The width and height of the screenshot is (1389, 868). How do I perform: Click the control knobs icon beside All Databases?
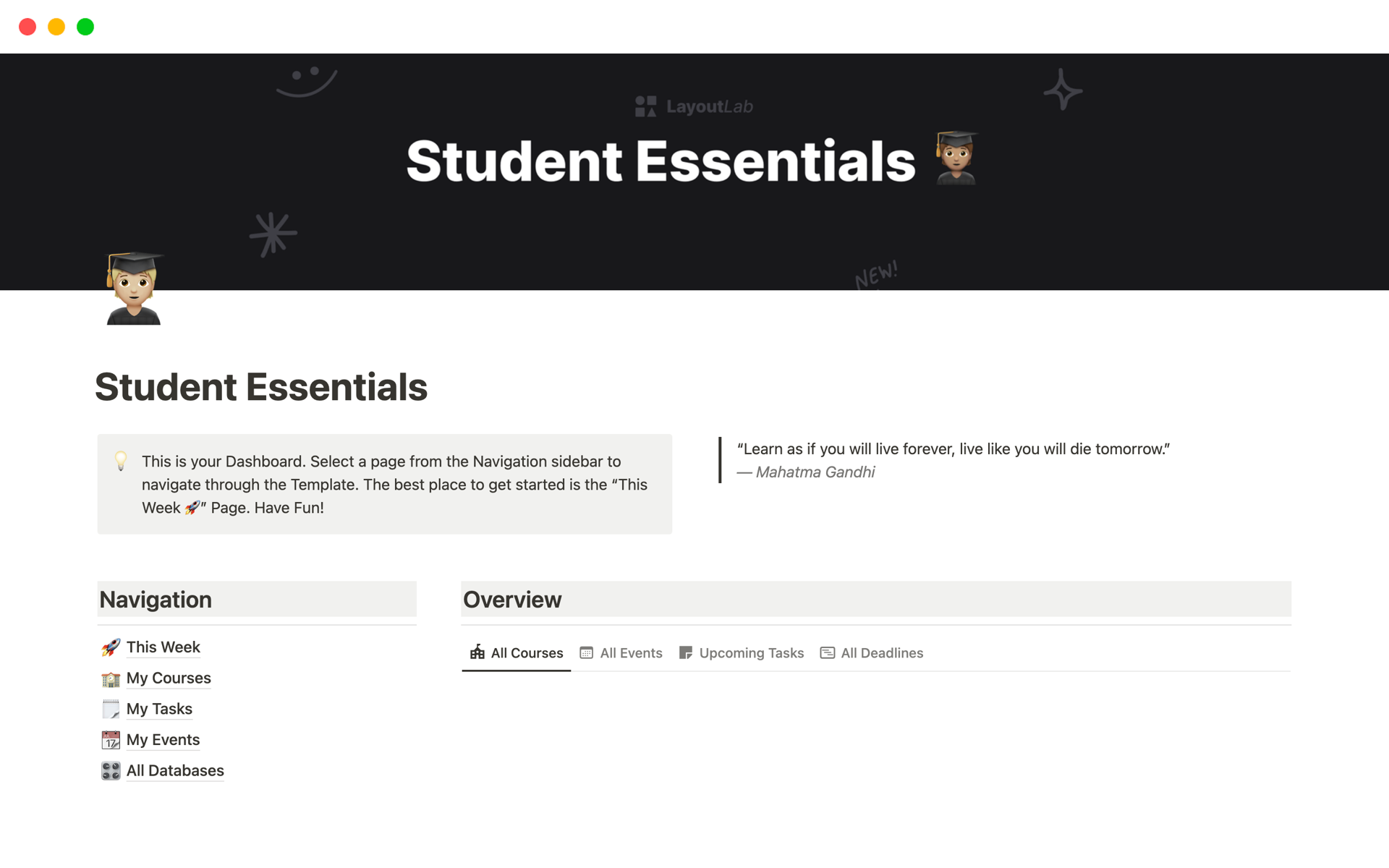[111, 771]
